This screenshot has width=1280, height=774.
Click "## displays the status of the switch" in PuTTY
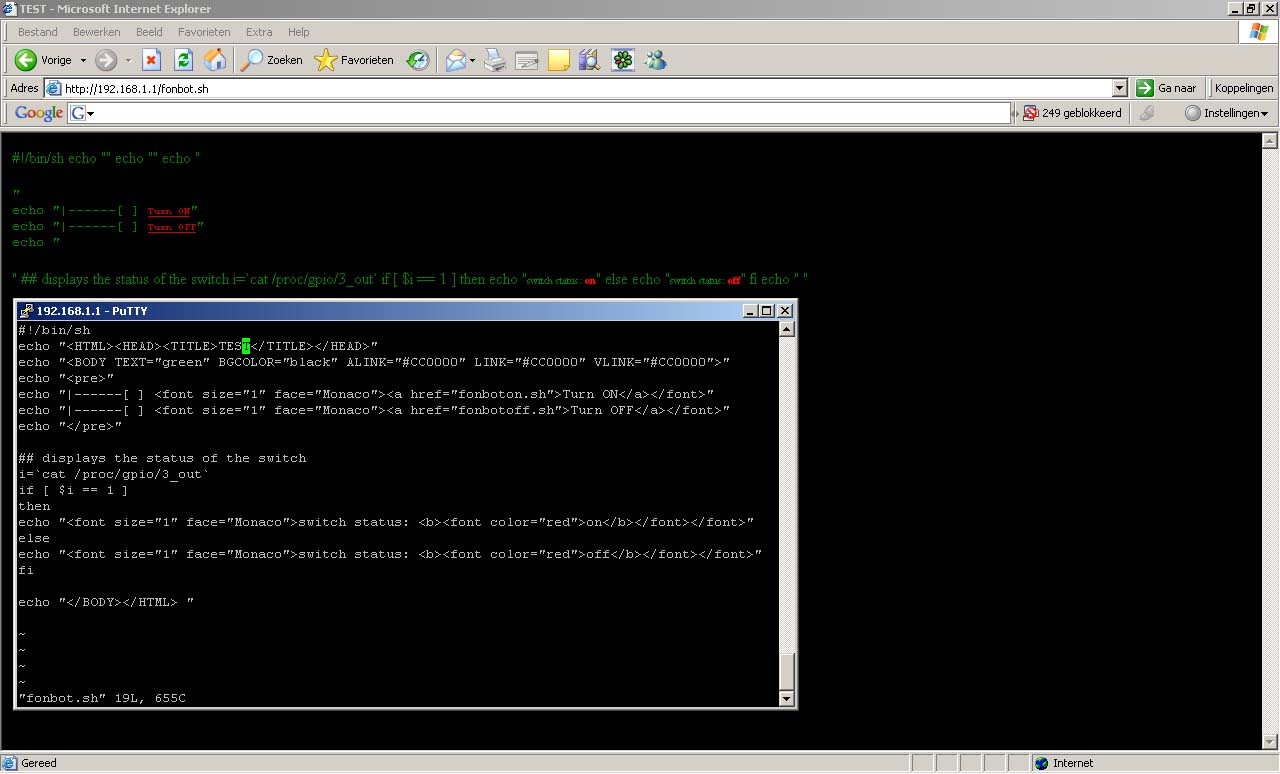(x=162, y=458)
